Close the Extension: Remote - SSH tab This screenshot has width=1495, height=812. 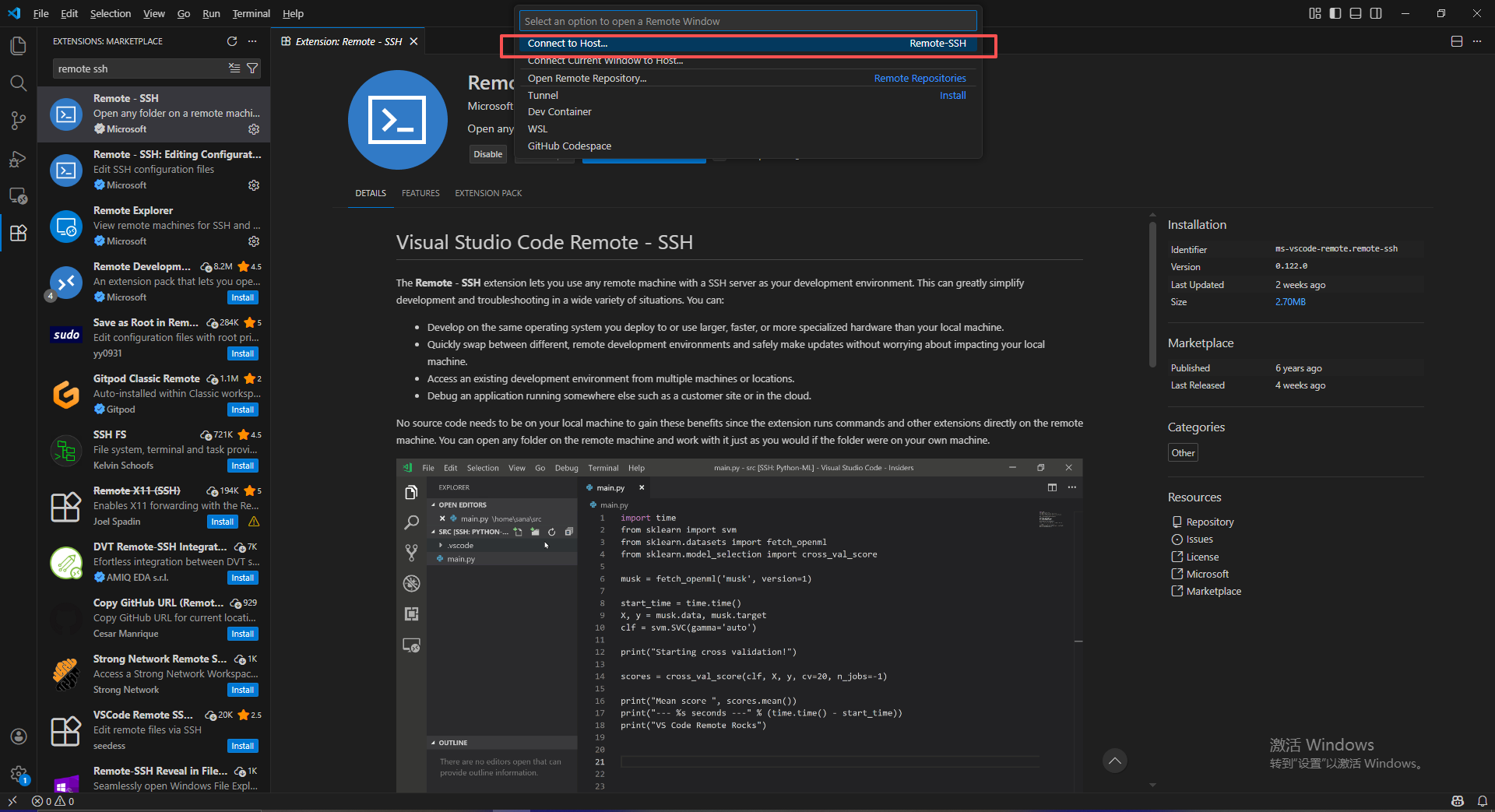click(414, 41)
